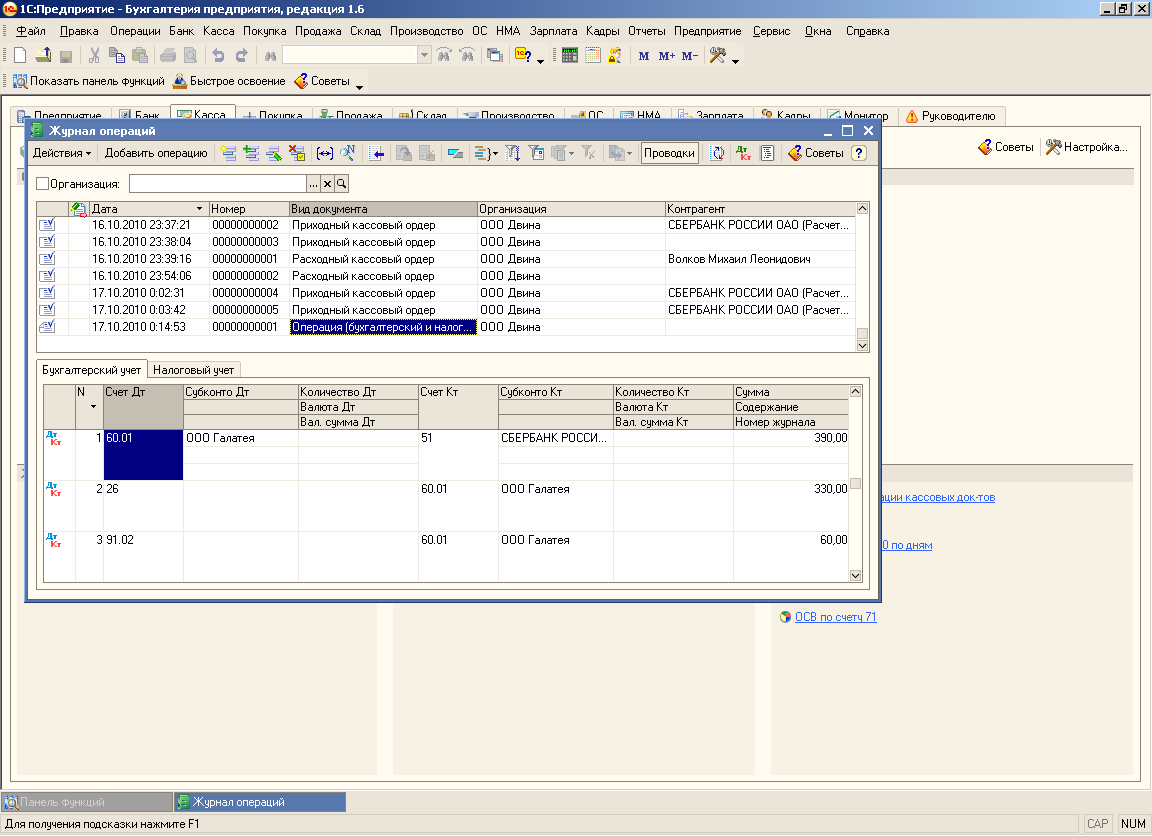The height and width of the screenshot is (838, 1152).
Task: Clear the Организация field with X button
Action: (328, 184)
